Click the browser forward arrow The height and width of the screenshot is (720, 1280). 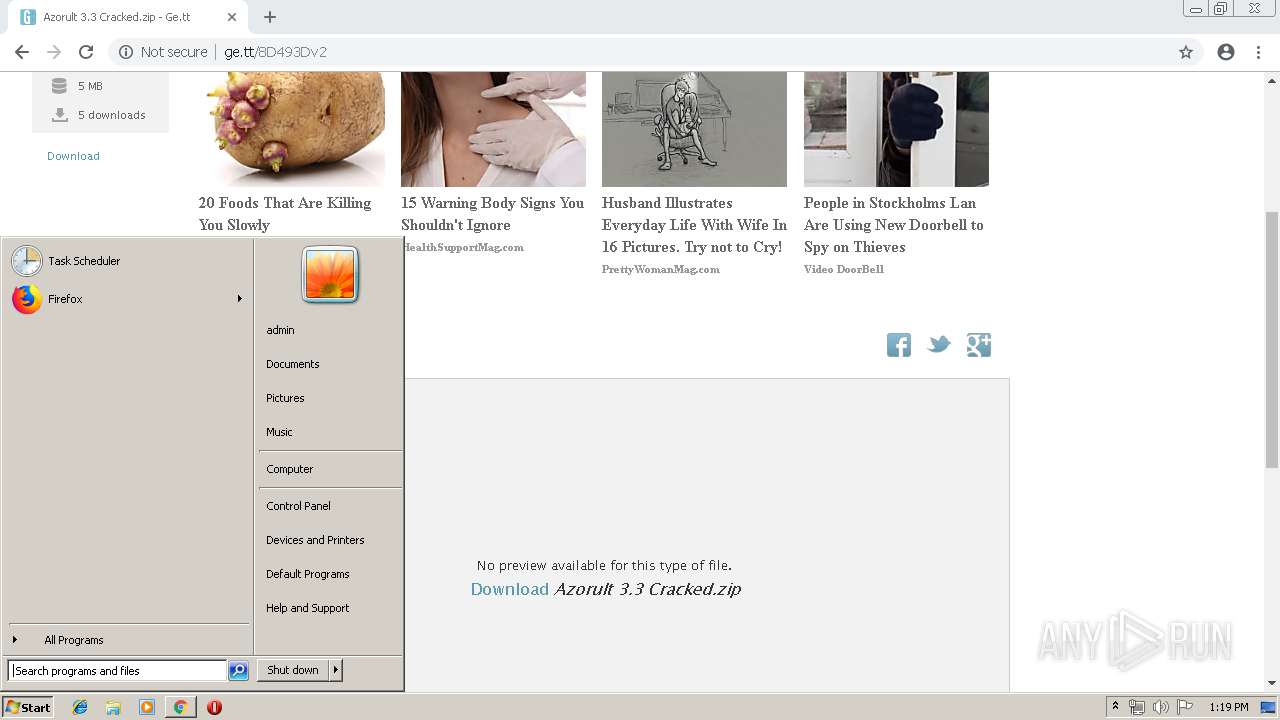pyautogui.click(x=54, y=52)
